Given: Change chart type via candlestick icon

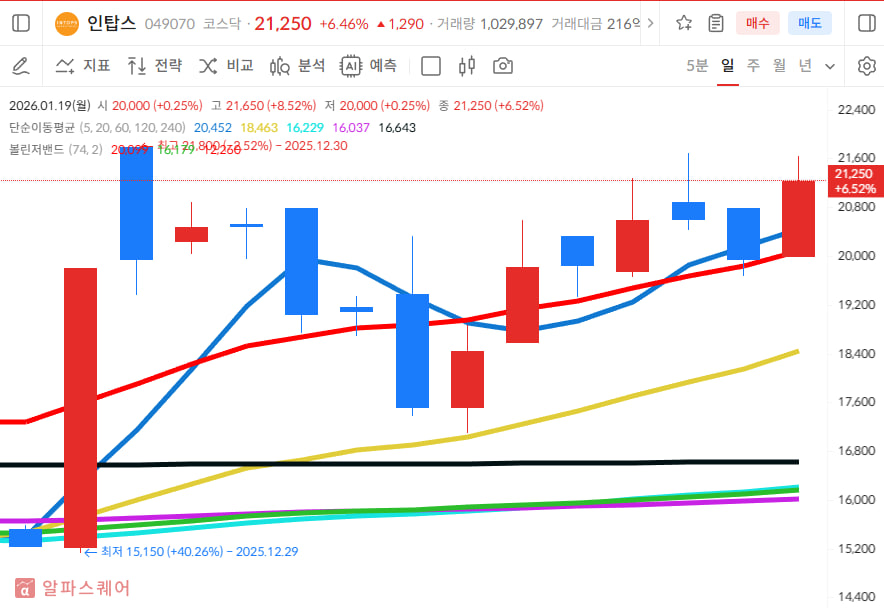Looking at the screenshot, I should coord(466,66).
